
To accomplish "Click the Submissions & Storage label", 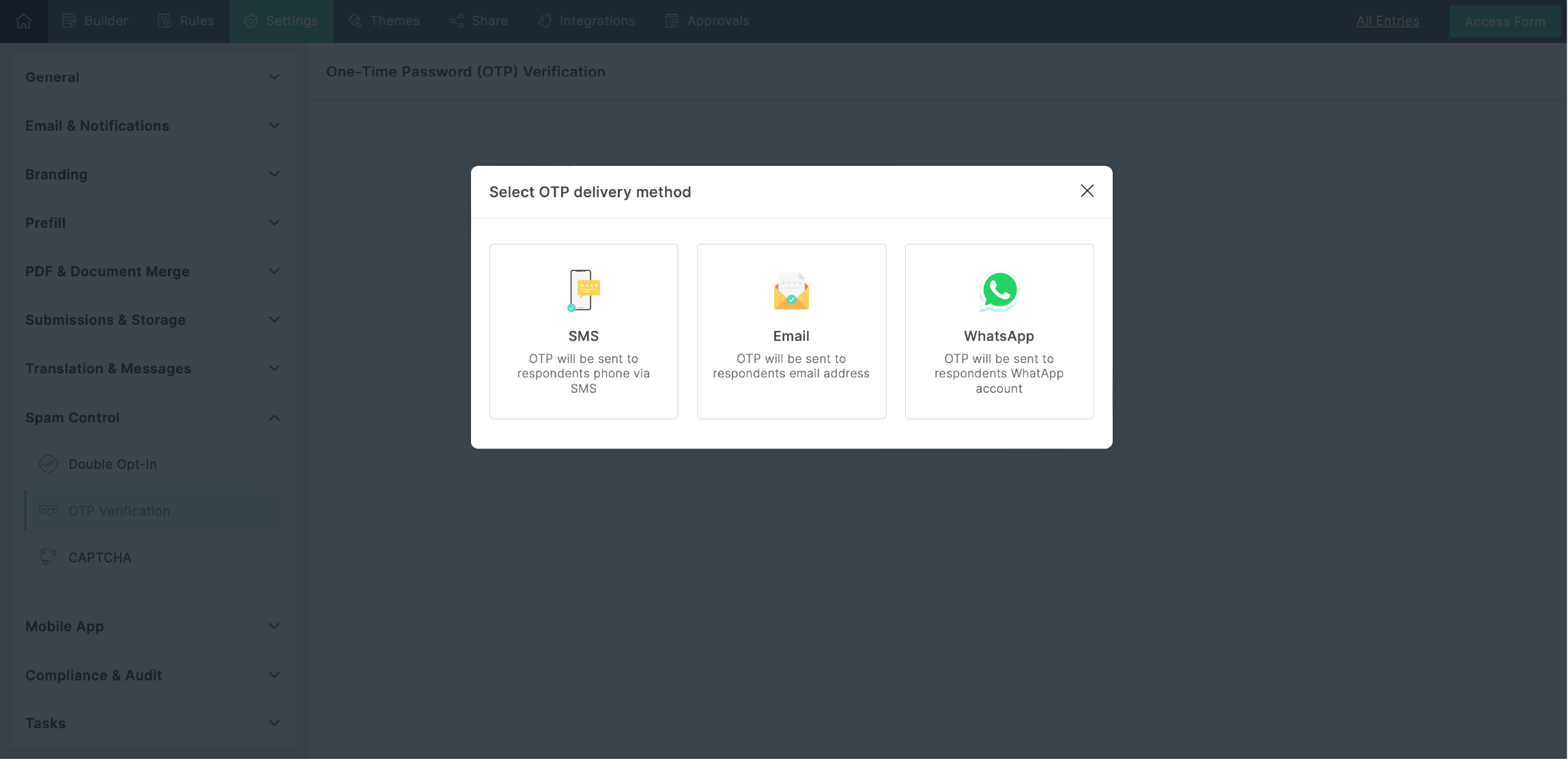I will coord(105,319).
